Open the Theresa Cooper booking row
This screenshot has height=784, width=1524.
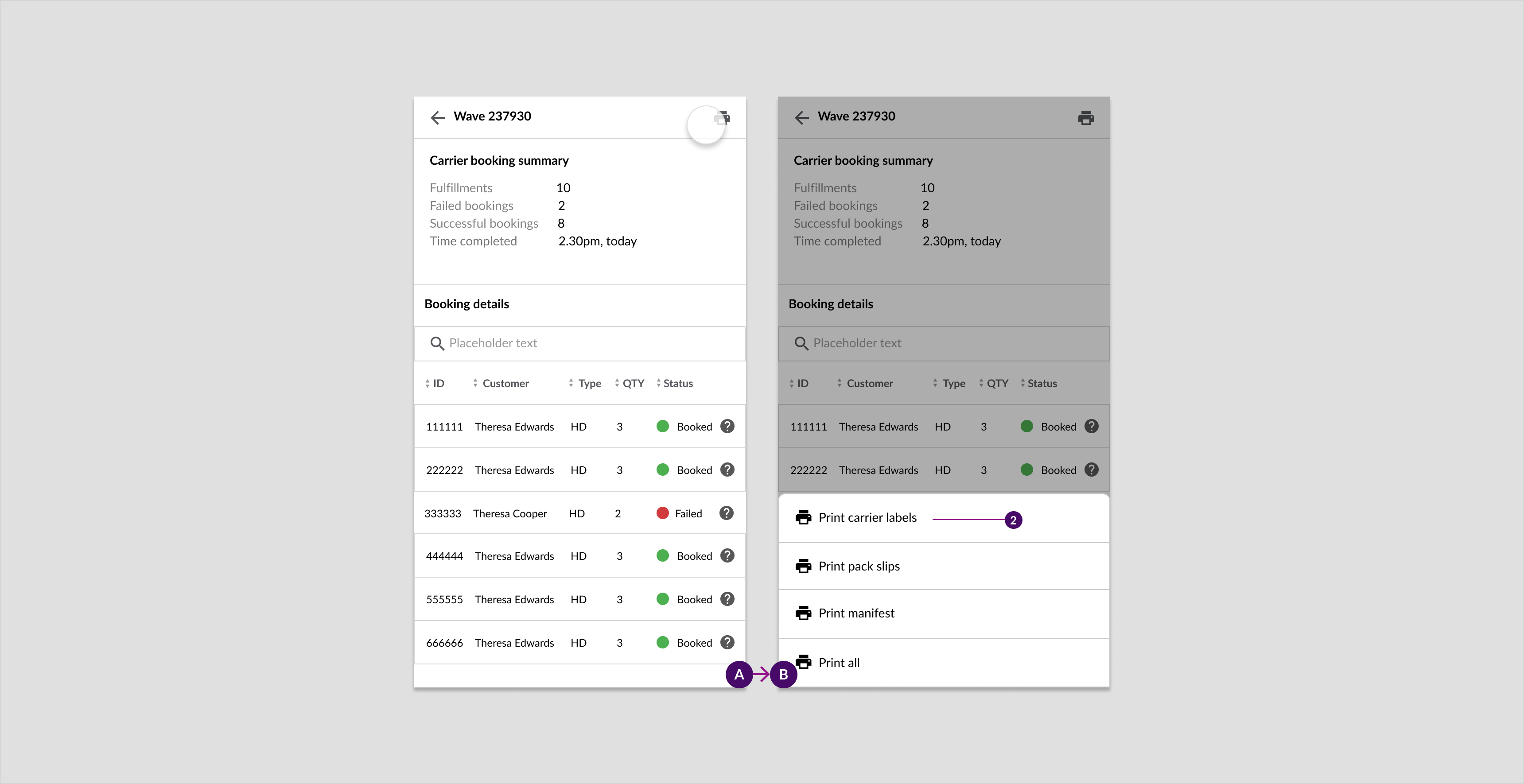pos(510,514)
